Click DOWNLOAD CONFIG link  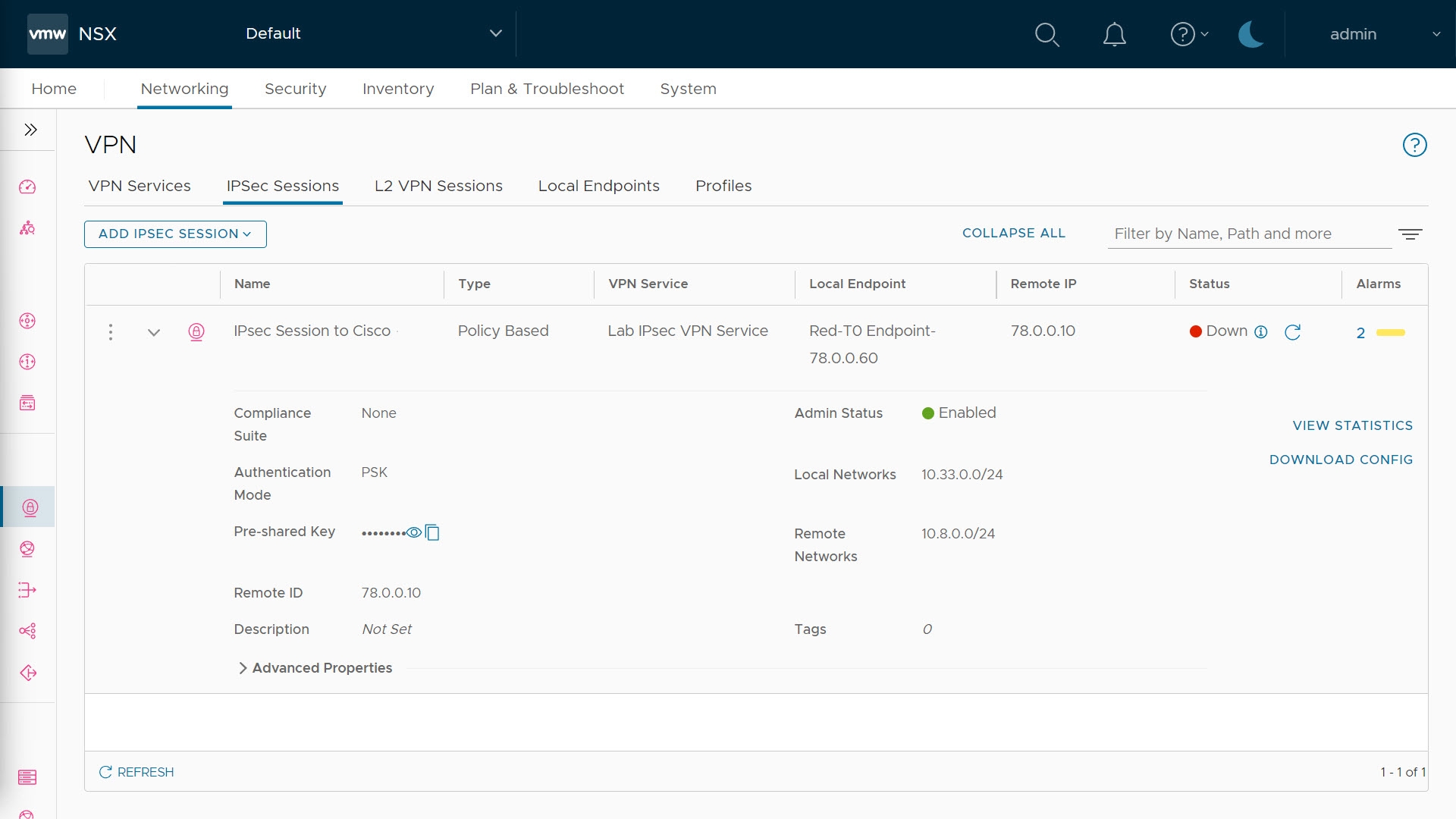[1341, 460]
